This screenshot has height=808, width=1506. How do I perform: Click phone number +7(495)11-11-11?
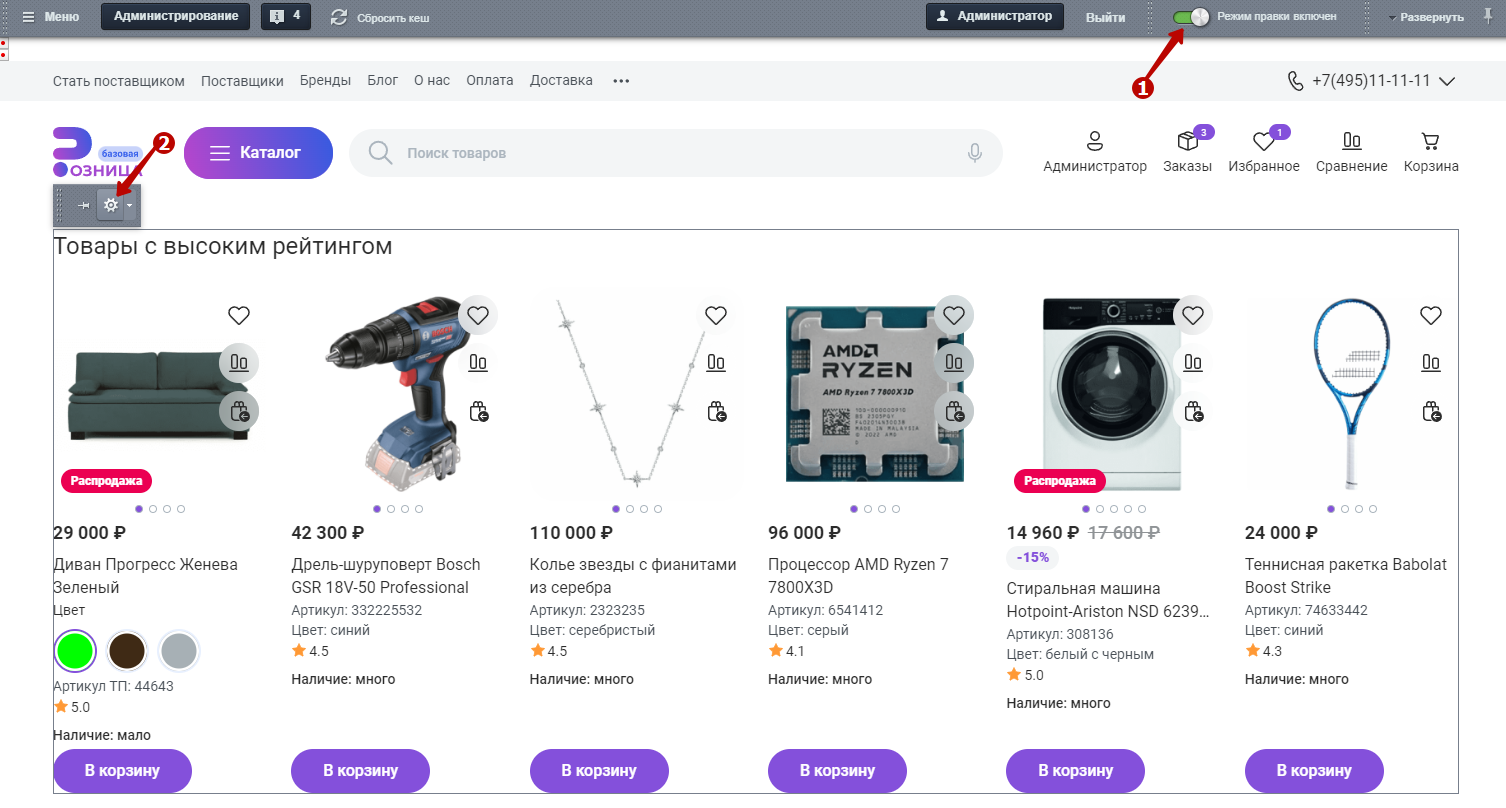pyautogui.click(x=1371, y=81)
